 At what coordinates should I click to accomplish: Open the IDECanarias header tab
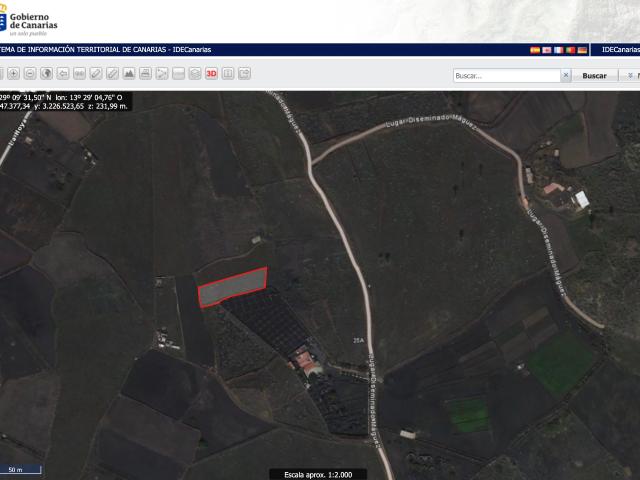[x=619, y=49]
